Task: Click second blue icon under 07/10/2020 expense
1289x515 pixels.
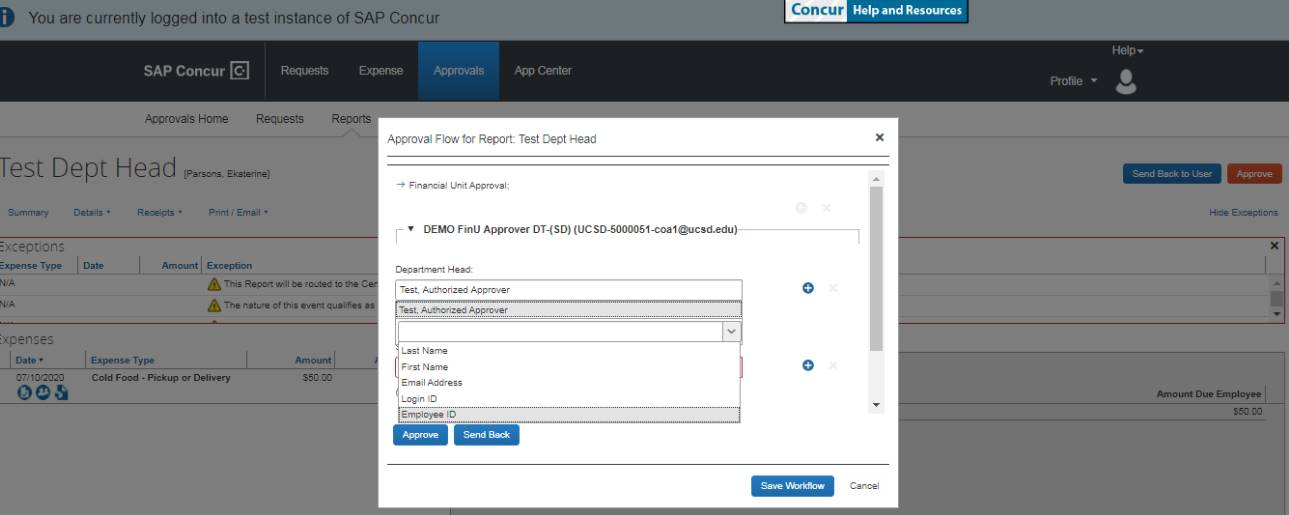Action: (x=44, y=392)
